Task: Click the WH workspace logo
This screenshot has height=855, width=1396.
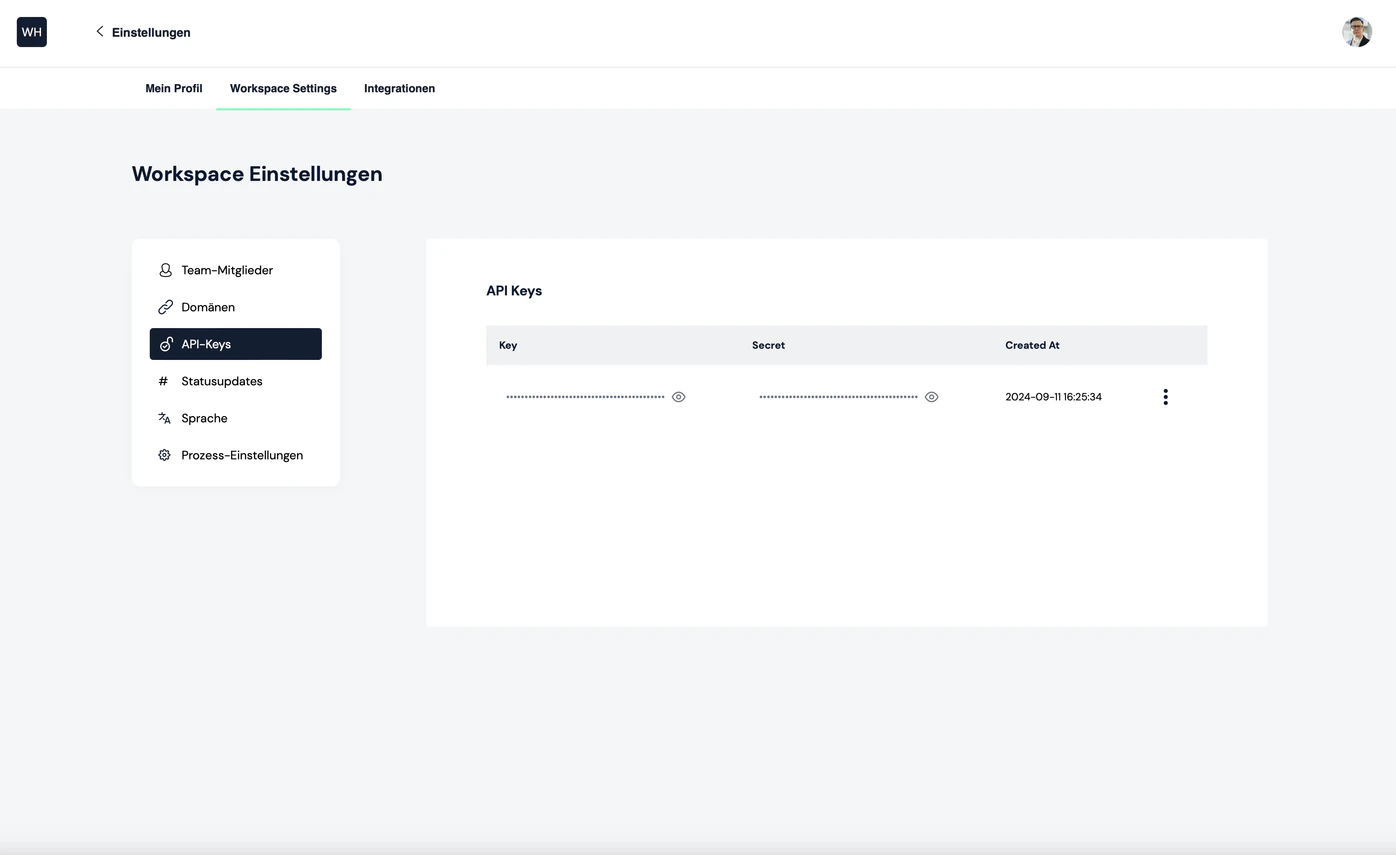Action: (32, 32)
